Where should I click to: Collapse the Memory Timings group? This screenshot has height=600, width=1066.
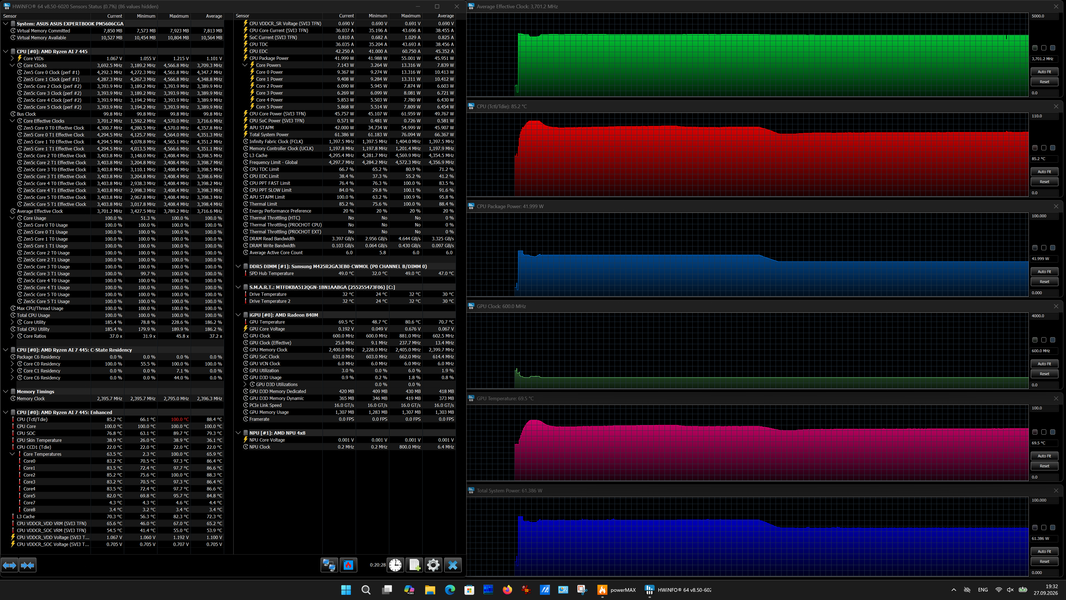click(5, 391)
